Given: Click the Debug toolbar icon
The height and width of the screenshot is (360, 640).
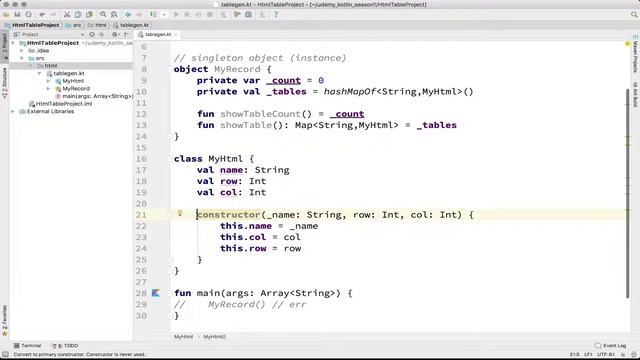Looking at the screenshot, I should tap(187, 15).
